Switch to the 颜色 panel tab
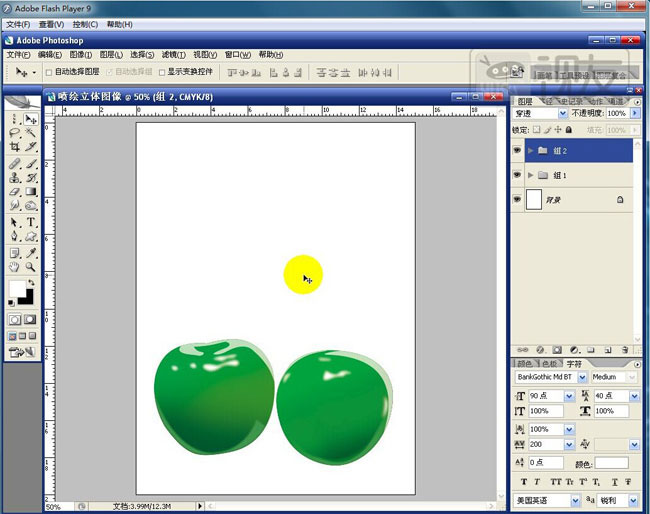Screen dimensions: 650x514 (526, 363)
